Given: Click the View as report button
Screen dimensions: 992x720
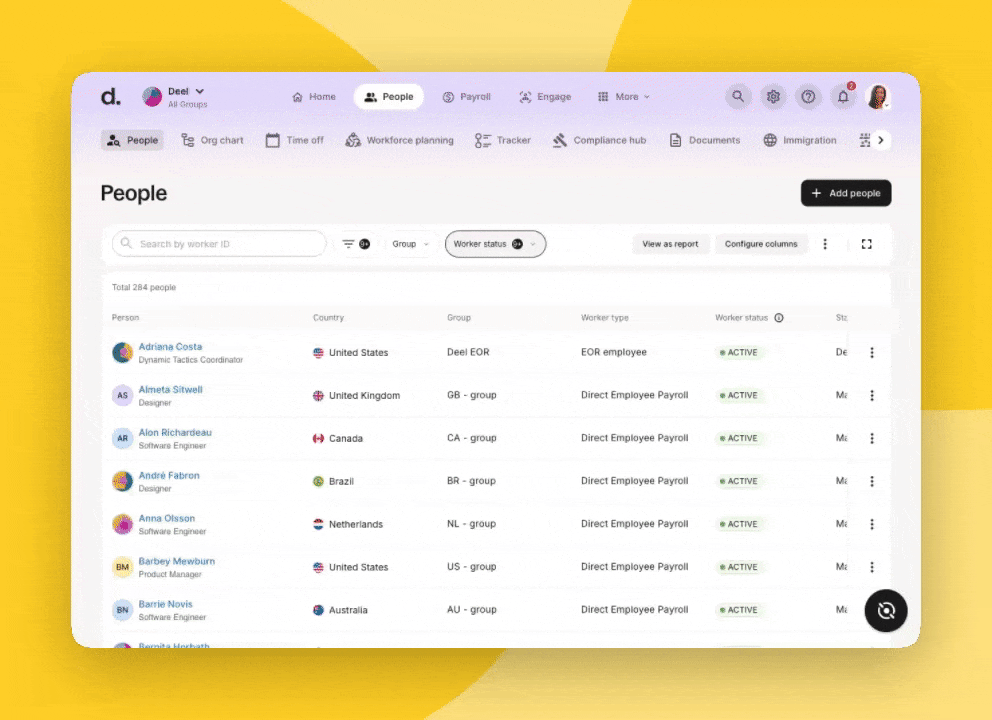Looking at the screenshot, I should click(670, 244).
